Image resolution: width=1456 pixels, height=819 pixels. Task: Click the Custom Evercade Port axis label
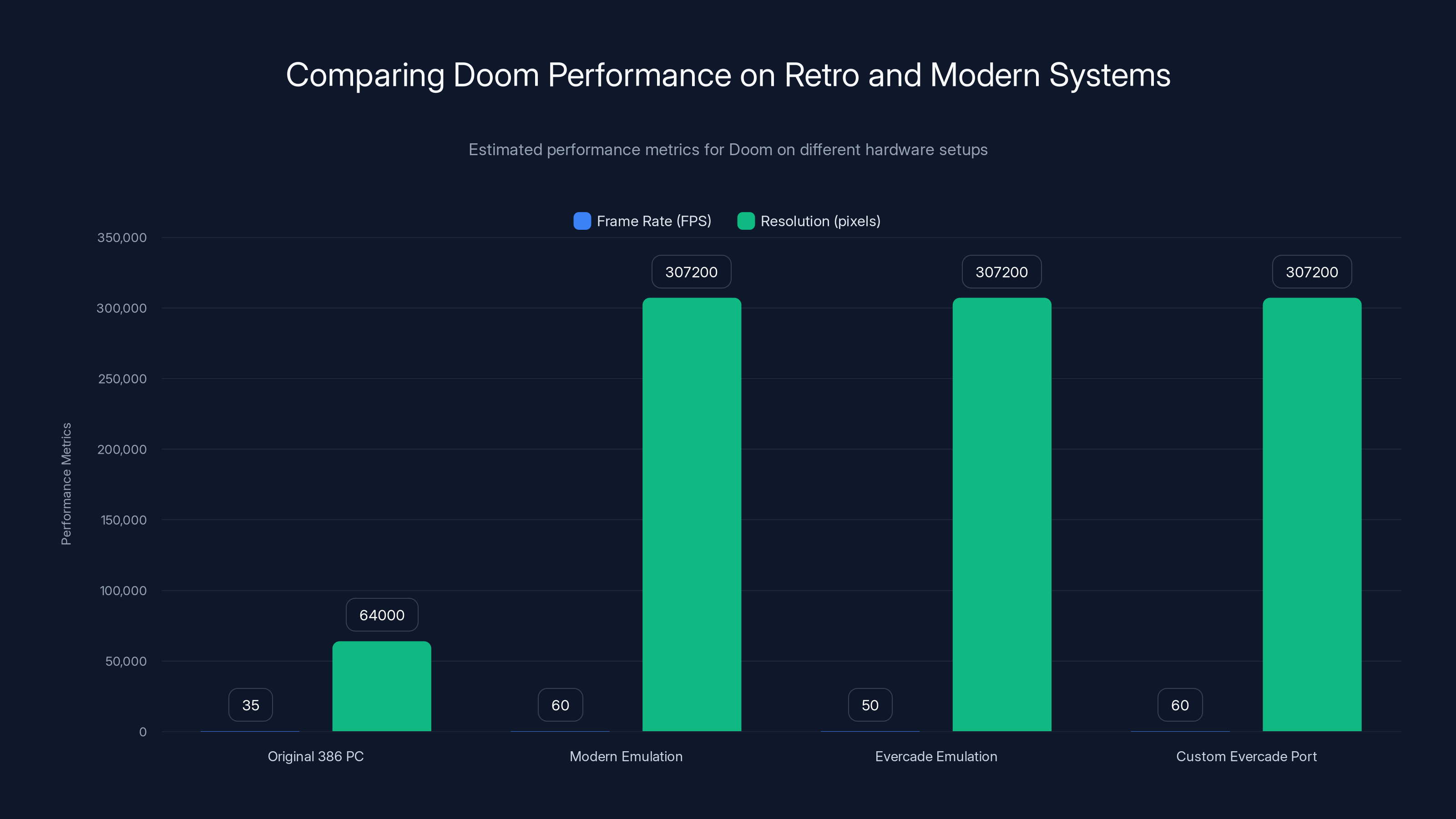(1245, 756)
